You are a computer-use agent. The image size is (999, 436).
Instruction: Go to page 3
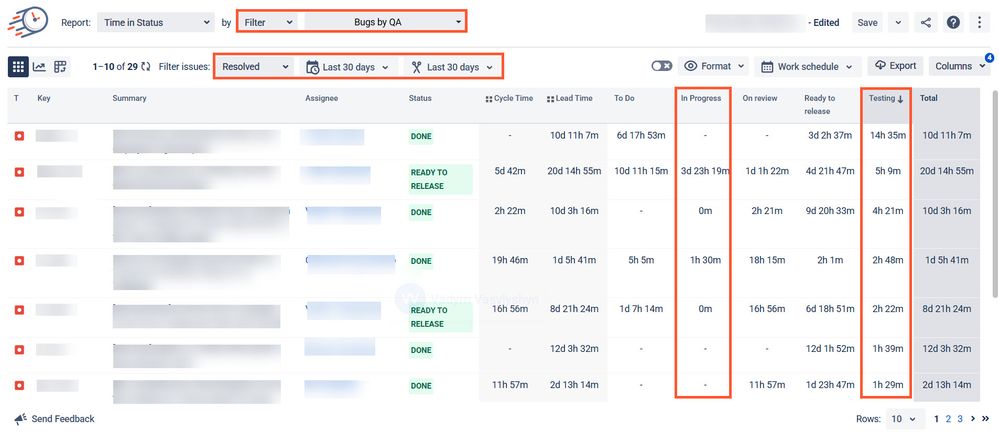(959, 419)
